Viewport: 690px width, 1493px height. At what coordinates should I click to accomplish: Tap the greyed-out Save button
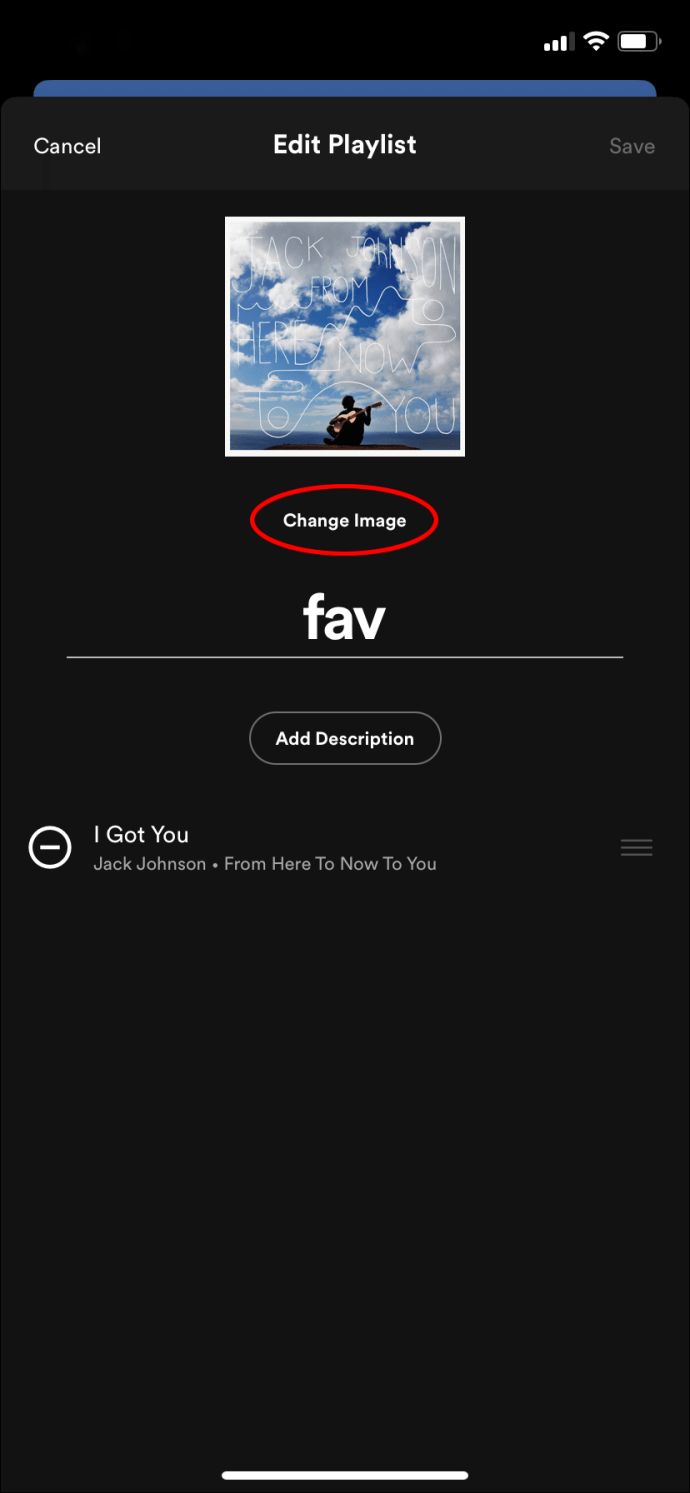[x=632, y=146]
